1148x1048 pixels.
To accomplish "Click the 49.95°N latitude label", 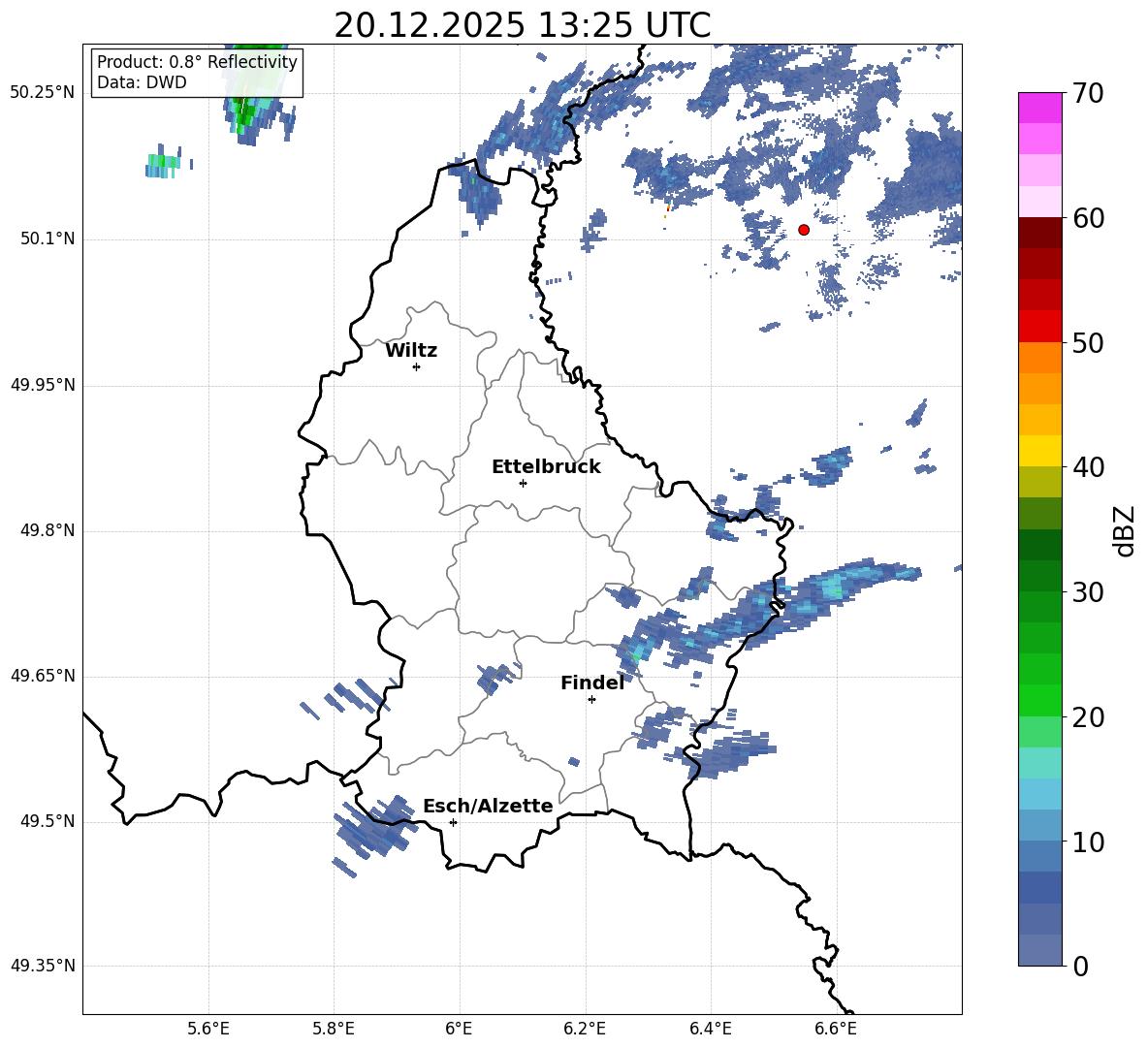I will pos(43,385).
